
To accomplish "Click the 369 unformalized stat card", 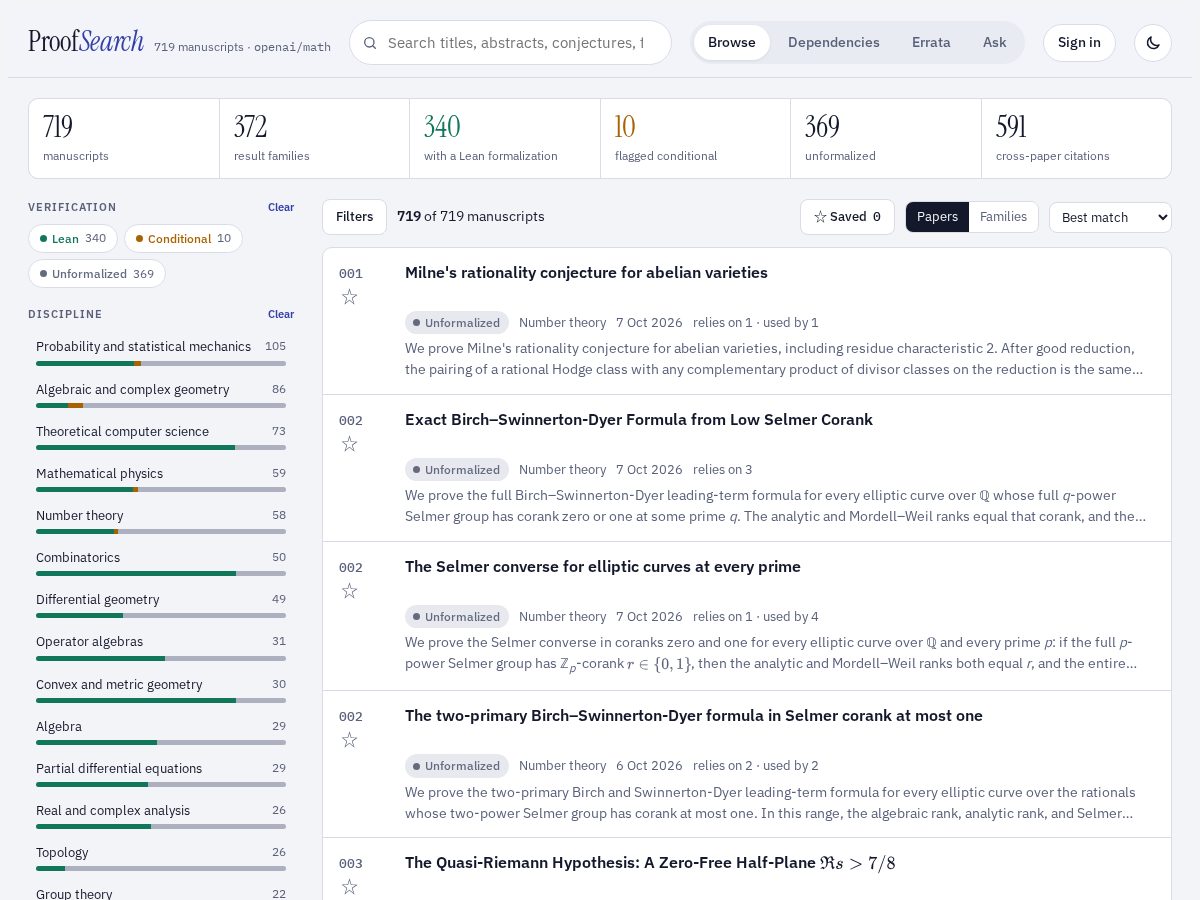I will [886, 139].
